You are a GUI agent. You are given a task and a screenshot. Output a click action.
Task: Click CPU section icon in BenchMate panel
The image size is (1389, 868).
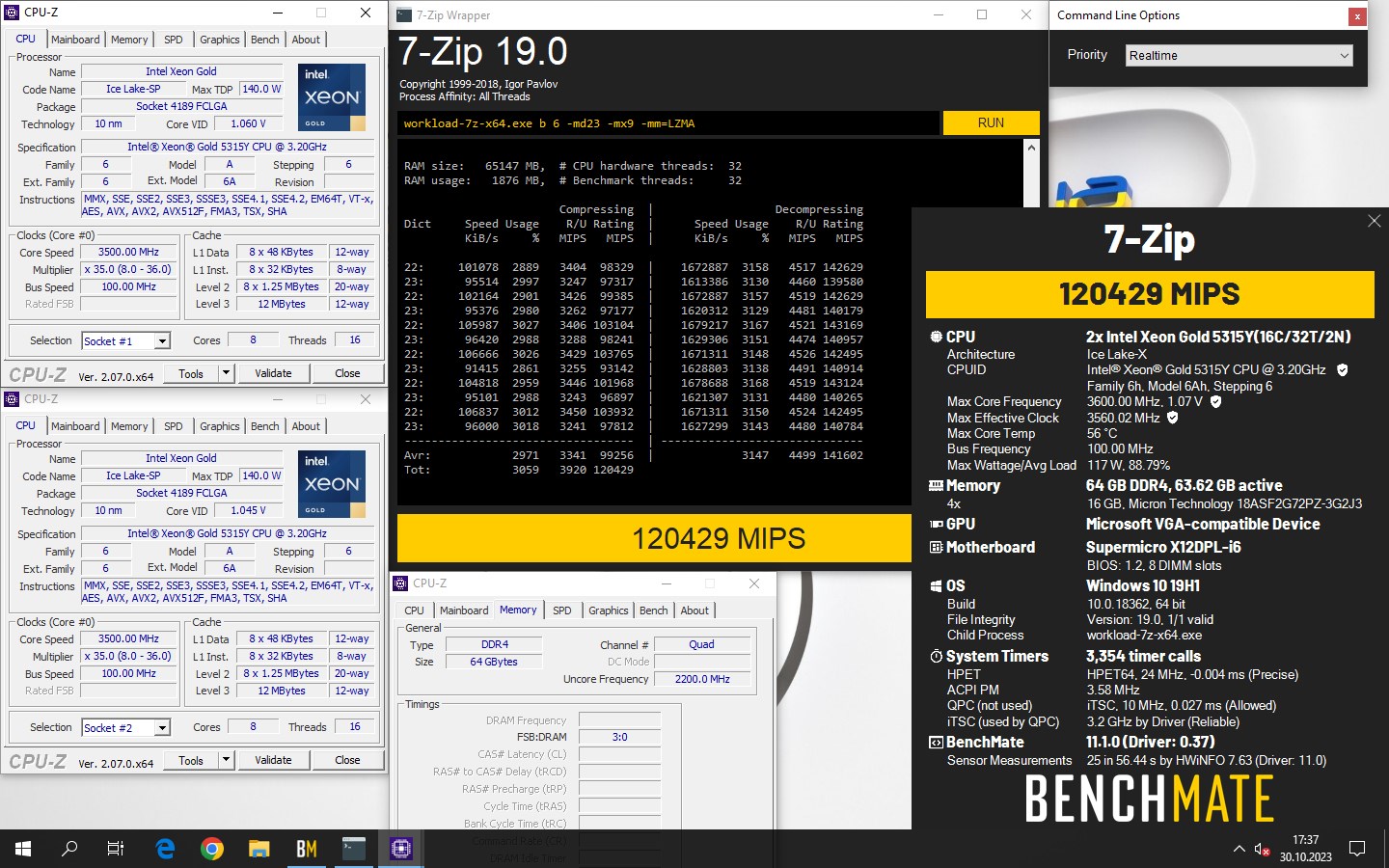coord(936,337)
